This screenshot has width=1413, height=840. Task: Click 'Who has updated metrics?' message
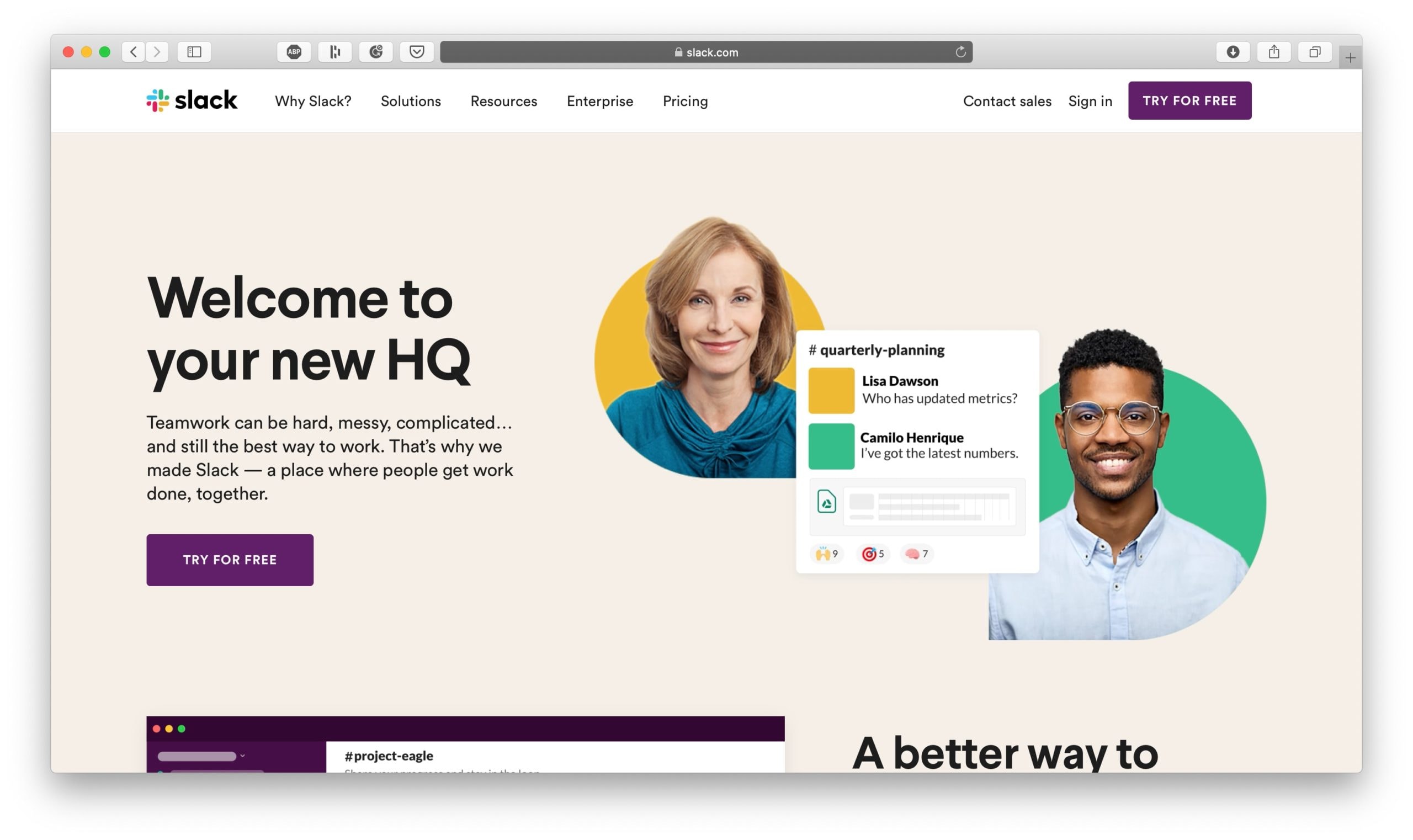[x=939, y=398]
